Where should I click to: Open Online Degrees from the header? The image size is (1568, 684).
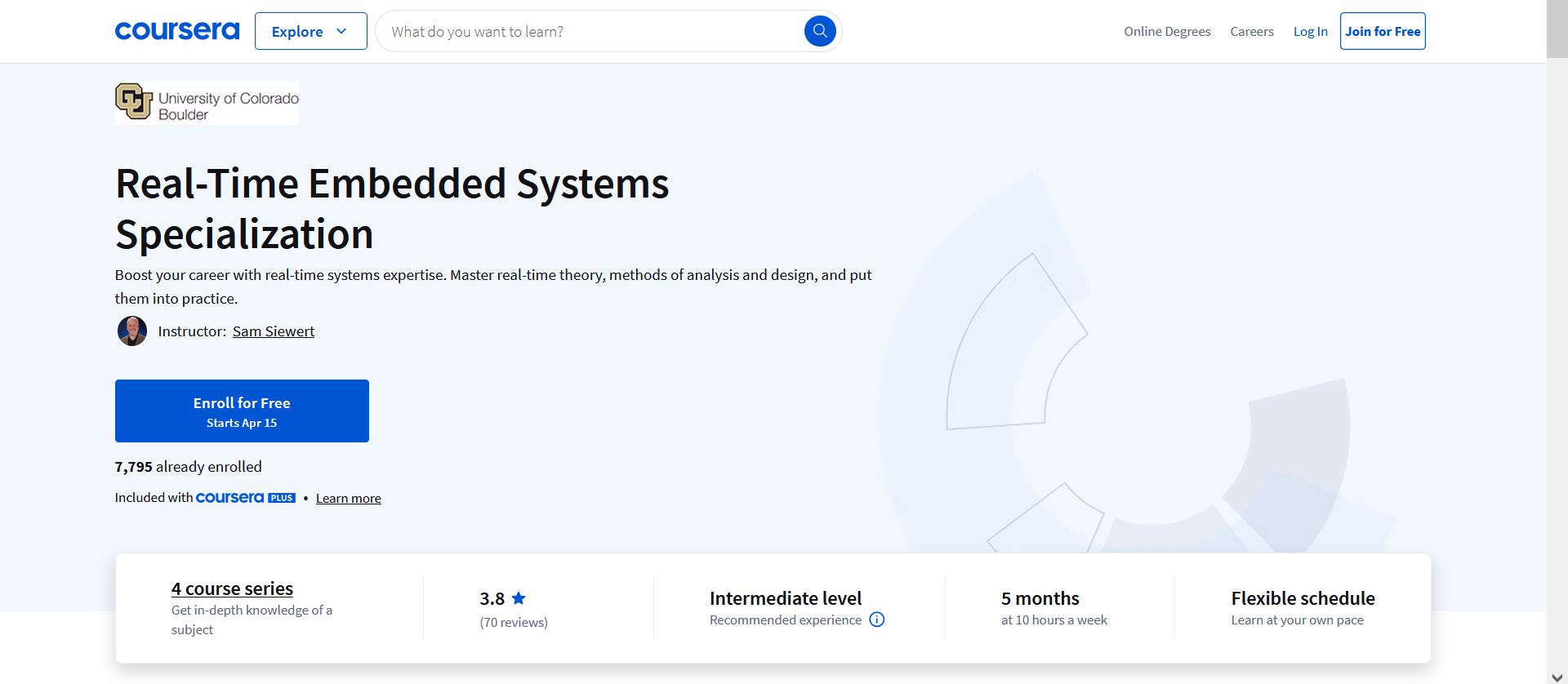pos(1167,31)
